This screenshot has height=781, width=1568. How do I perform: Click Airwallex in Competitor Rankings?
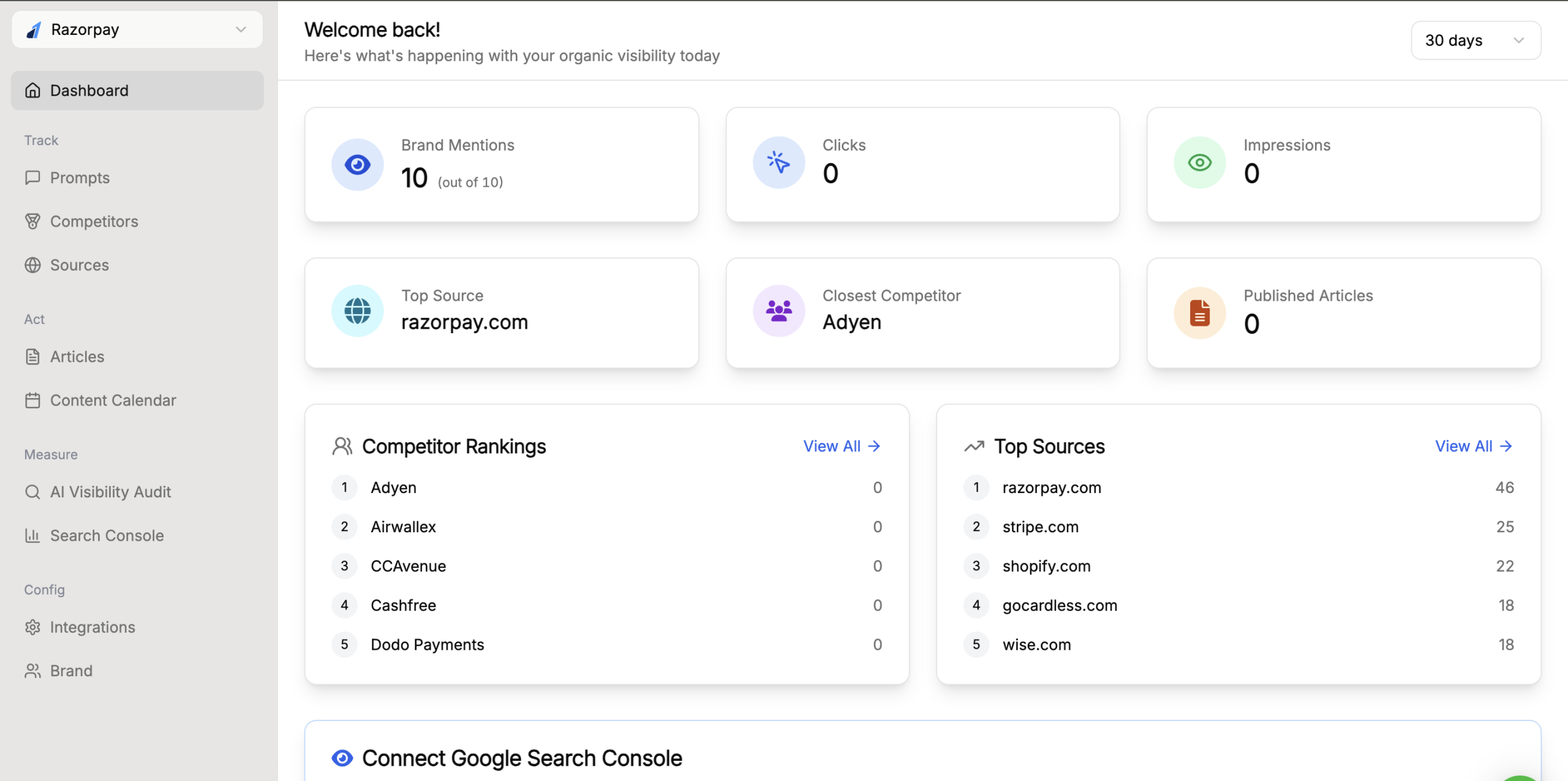[403, 527]
